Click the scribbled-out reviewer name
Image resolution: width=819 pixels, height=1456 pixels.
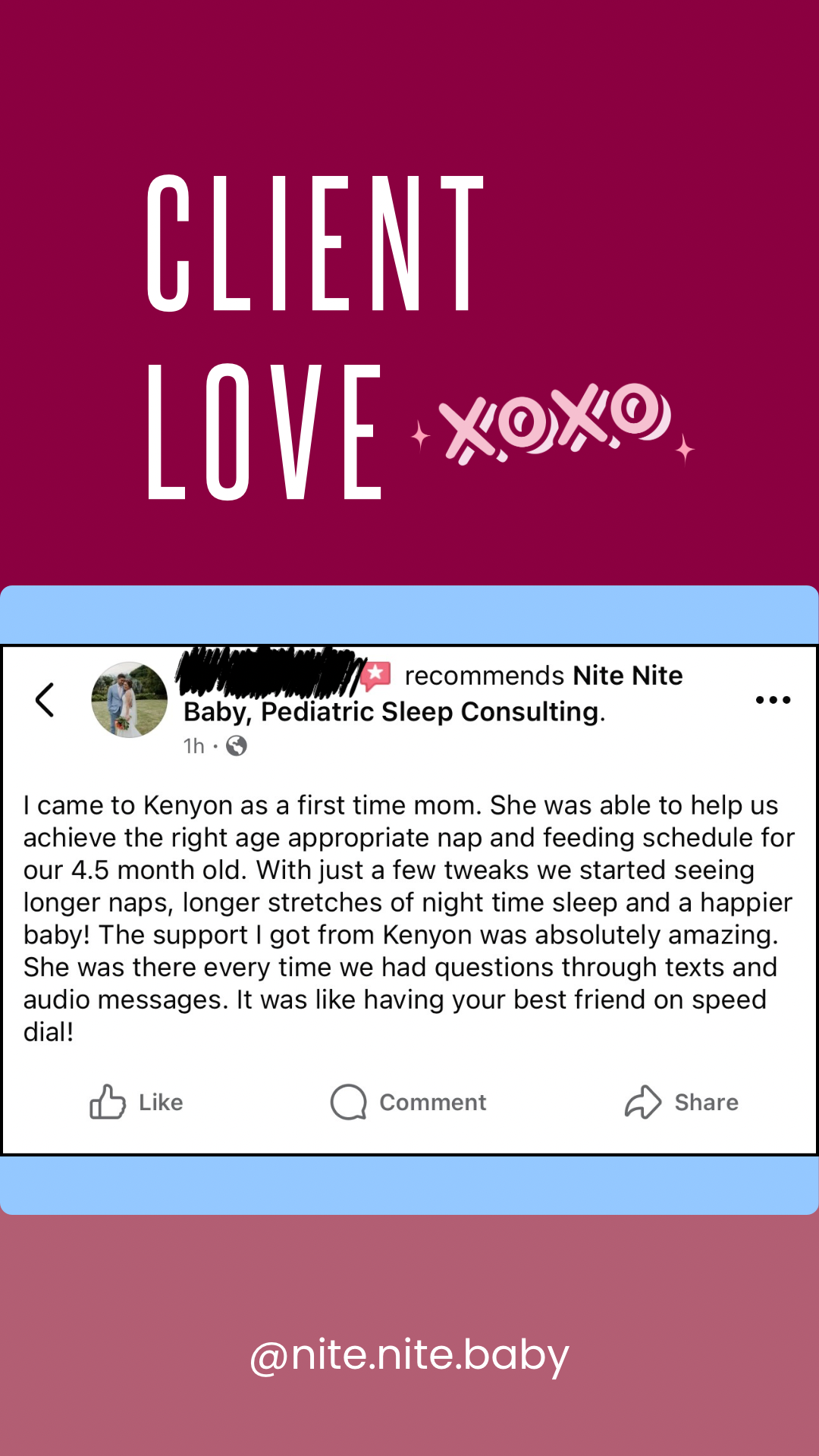(269, 673)
